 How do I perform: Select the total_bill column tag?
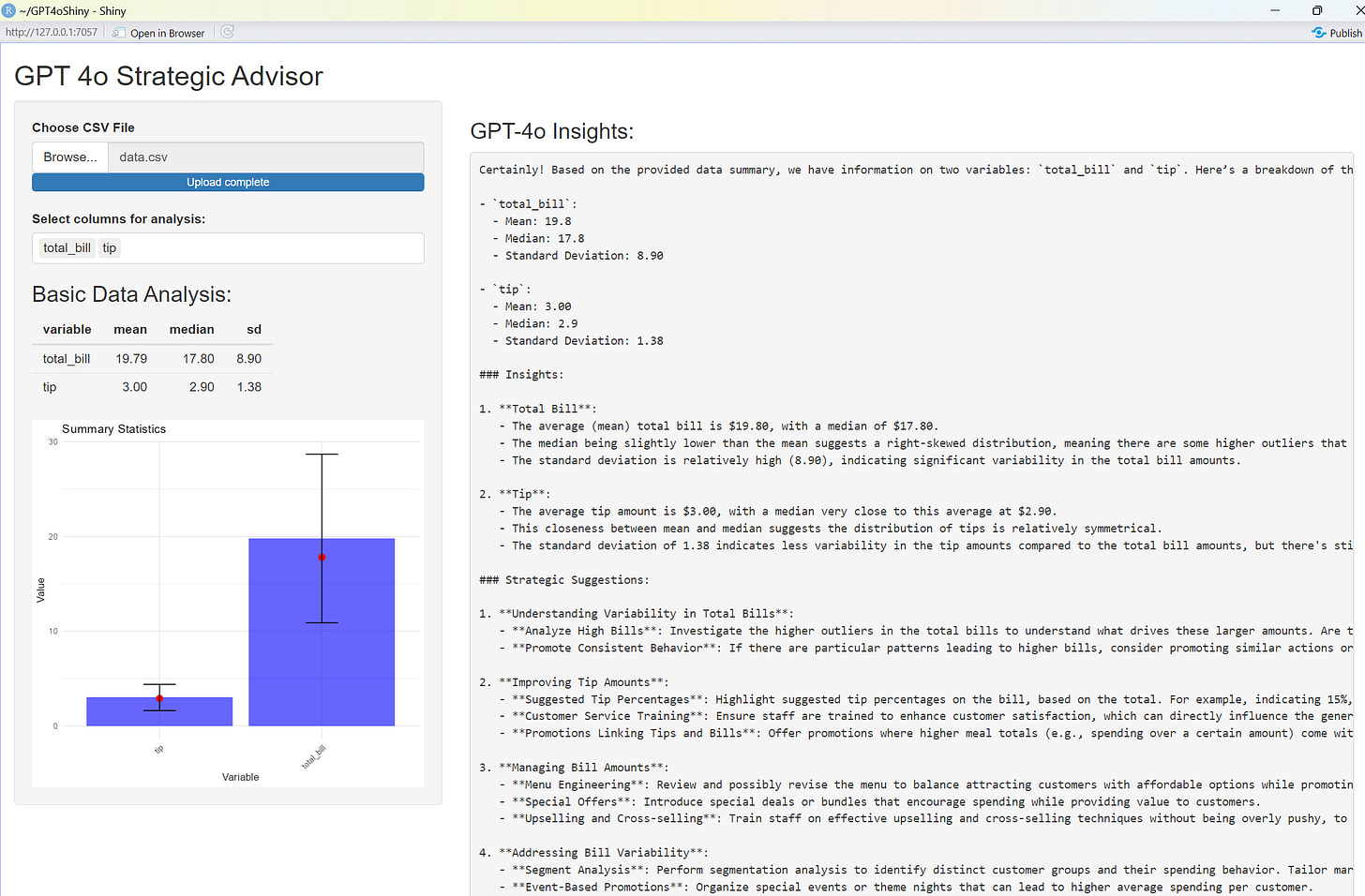coord(67,248)
